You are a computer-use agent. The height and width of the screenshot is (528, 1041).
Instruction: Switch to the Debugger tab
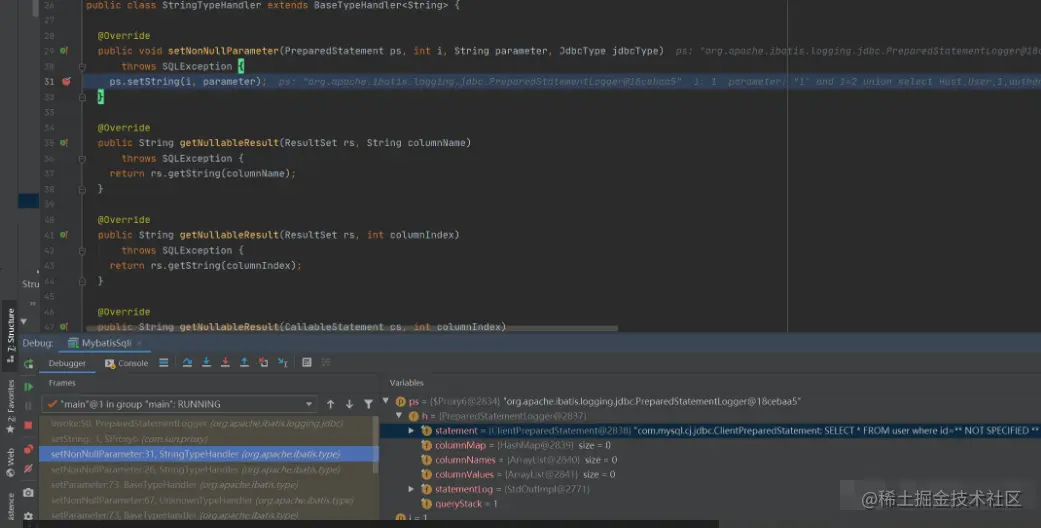pos(67,363)
